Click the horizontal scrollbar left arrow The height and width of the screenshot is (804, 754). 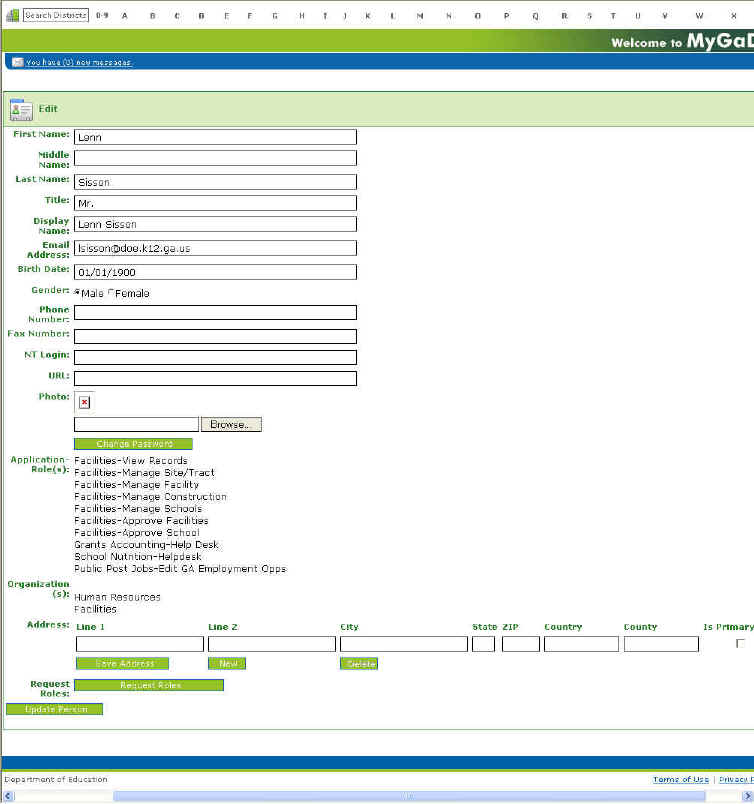[7, 796]
